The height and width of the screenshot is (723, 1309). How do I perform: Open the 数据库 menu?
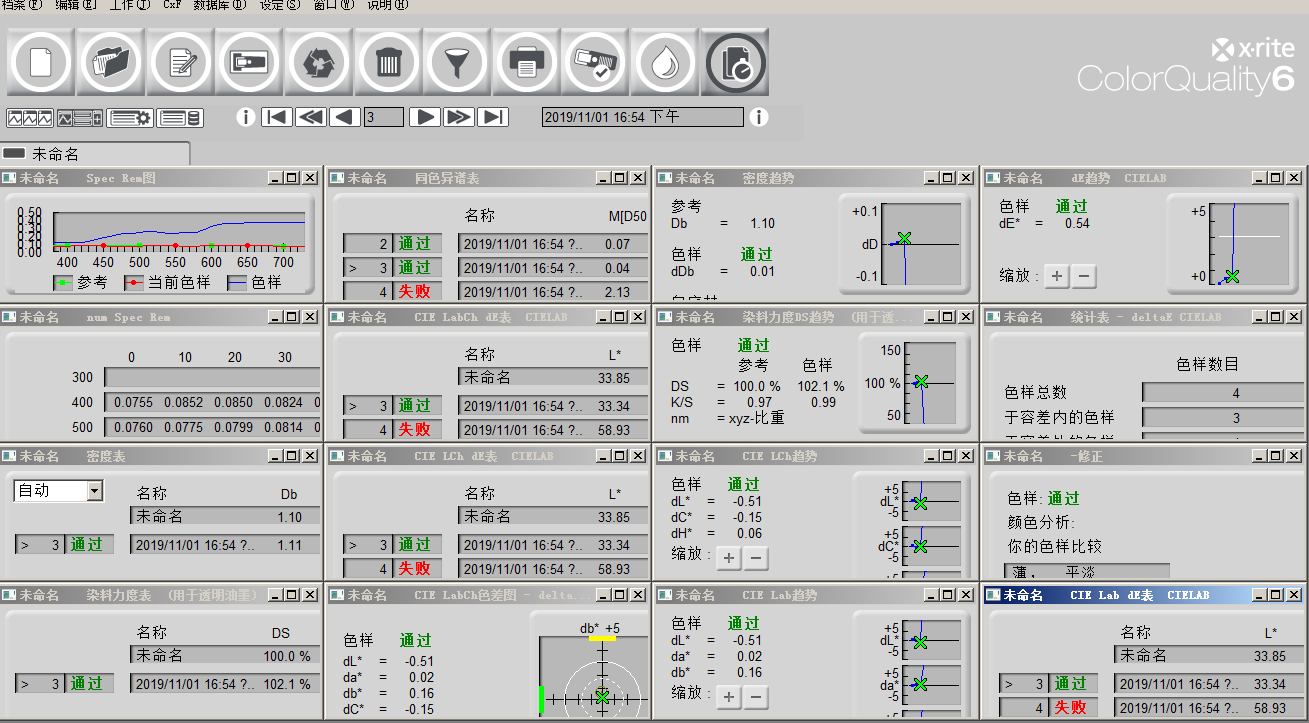219,5
